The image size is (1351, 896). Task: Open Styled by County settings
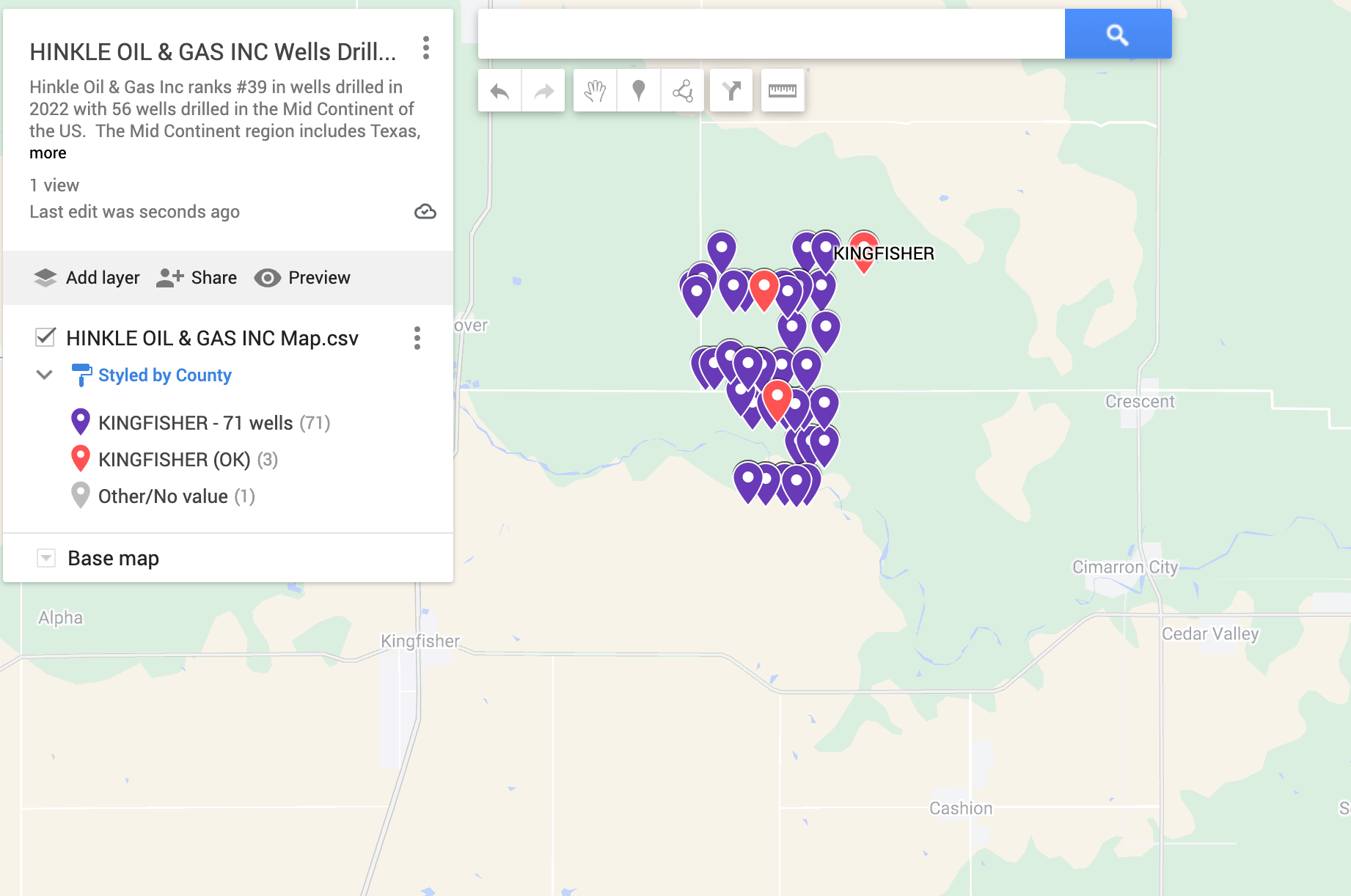[x=164, y=375]
